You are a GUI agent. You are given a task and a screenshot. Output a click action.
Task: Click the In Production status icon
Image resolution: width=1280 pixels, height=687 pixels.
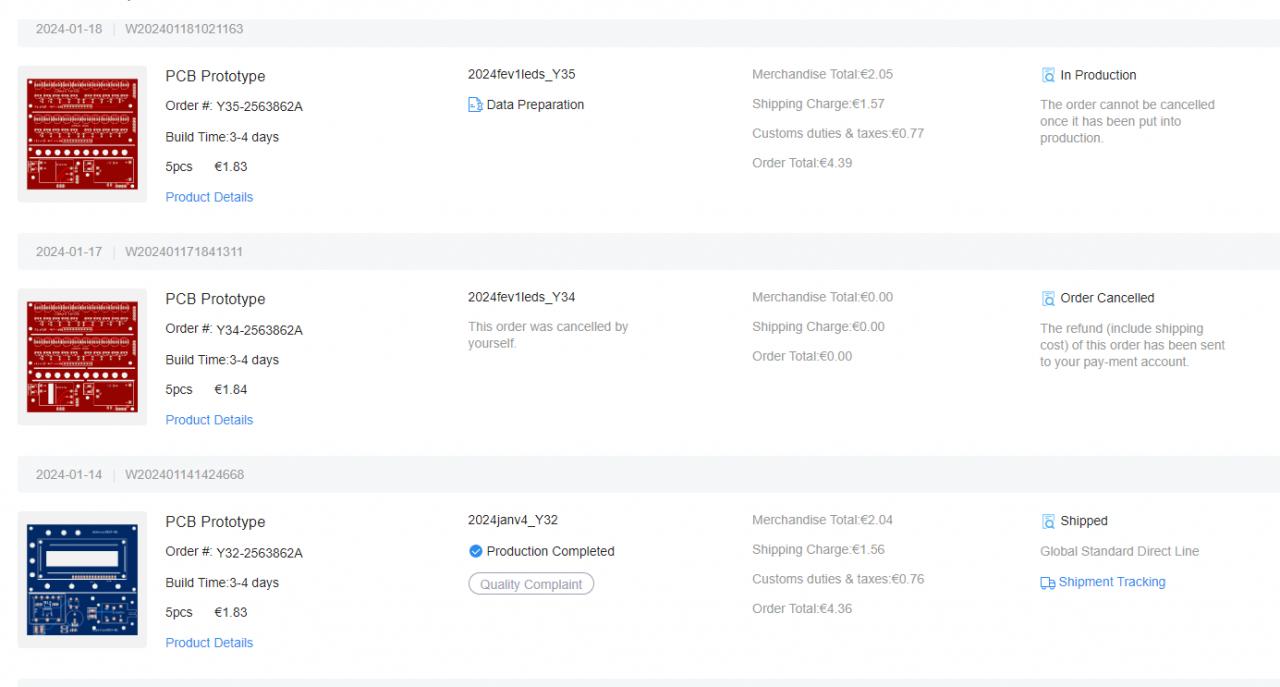[1048, 75]
